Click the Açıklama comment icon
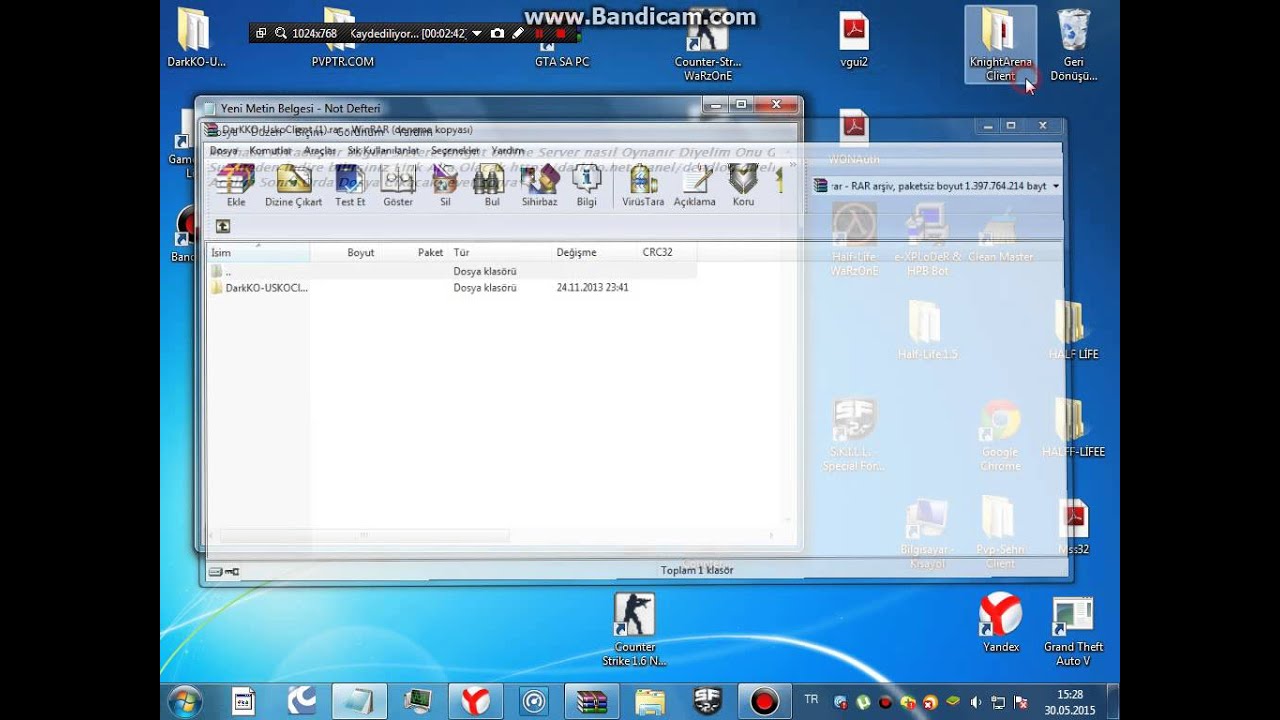 pyautogui.click(x=695, y=185)
